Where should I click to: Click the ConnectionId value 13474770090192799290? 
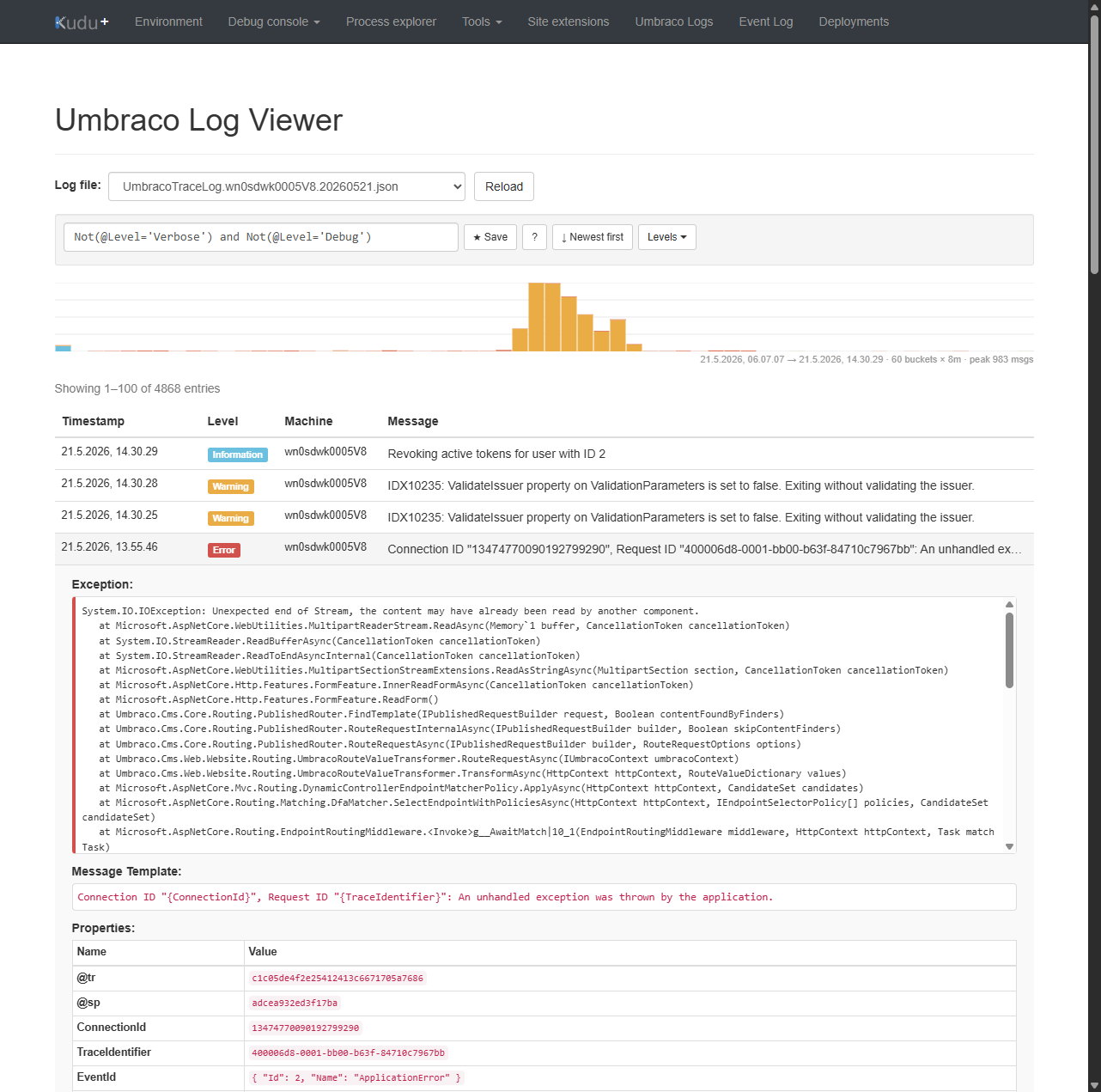click(x=306, y=1028)
